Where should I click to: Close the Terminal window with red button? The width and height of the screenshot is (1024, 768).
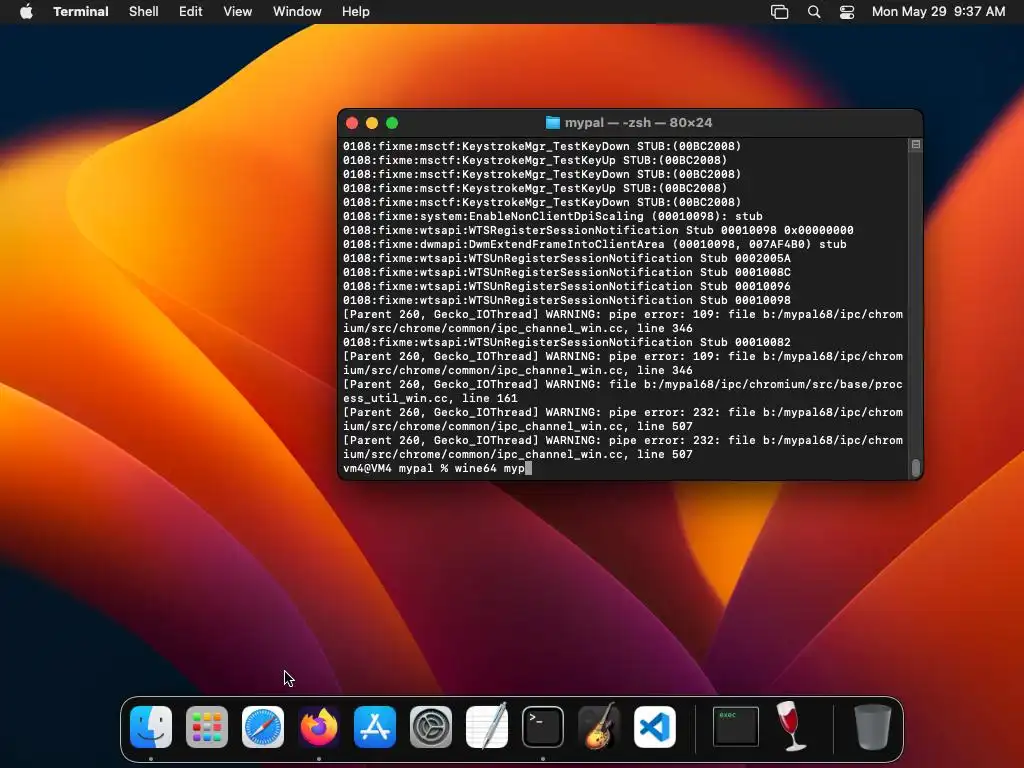coord(352,123)
